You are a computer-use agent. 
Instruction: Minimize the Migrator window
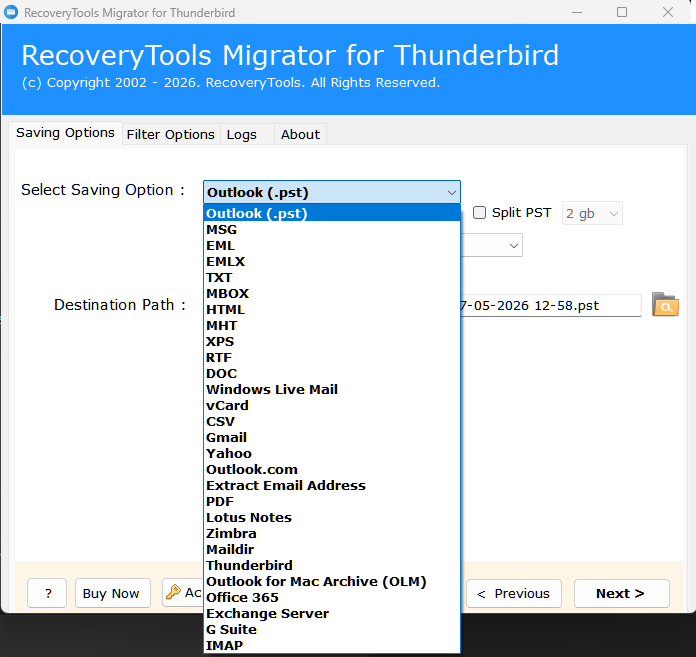click(577, 12)
